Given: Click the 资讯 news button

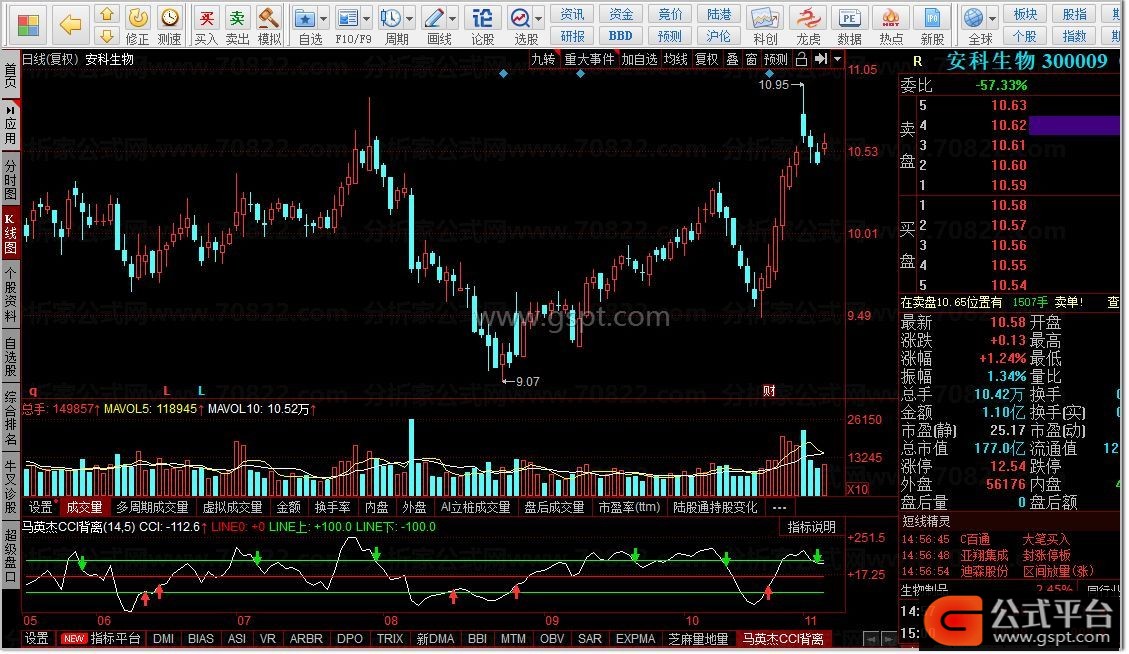Looking at the screenshot, I should [572, 14].
